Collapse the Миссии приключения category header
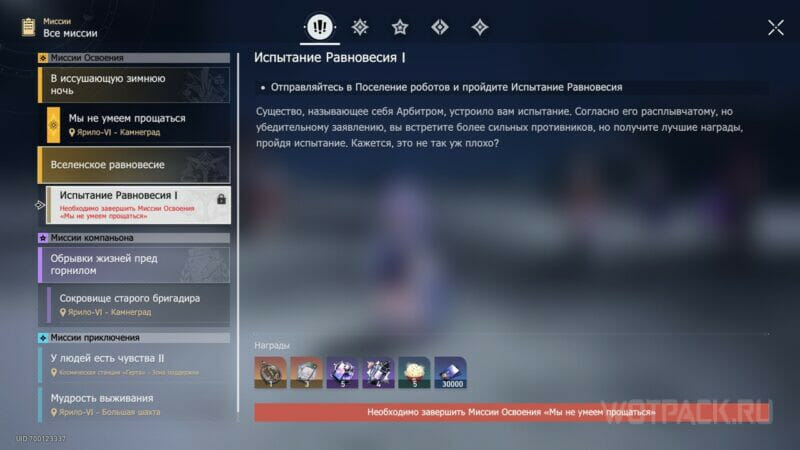The height and width of the screenshot is (450, 800). pos(134,338)
